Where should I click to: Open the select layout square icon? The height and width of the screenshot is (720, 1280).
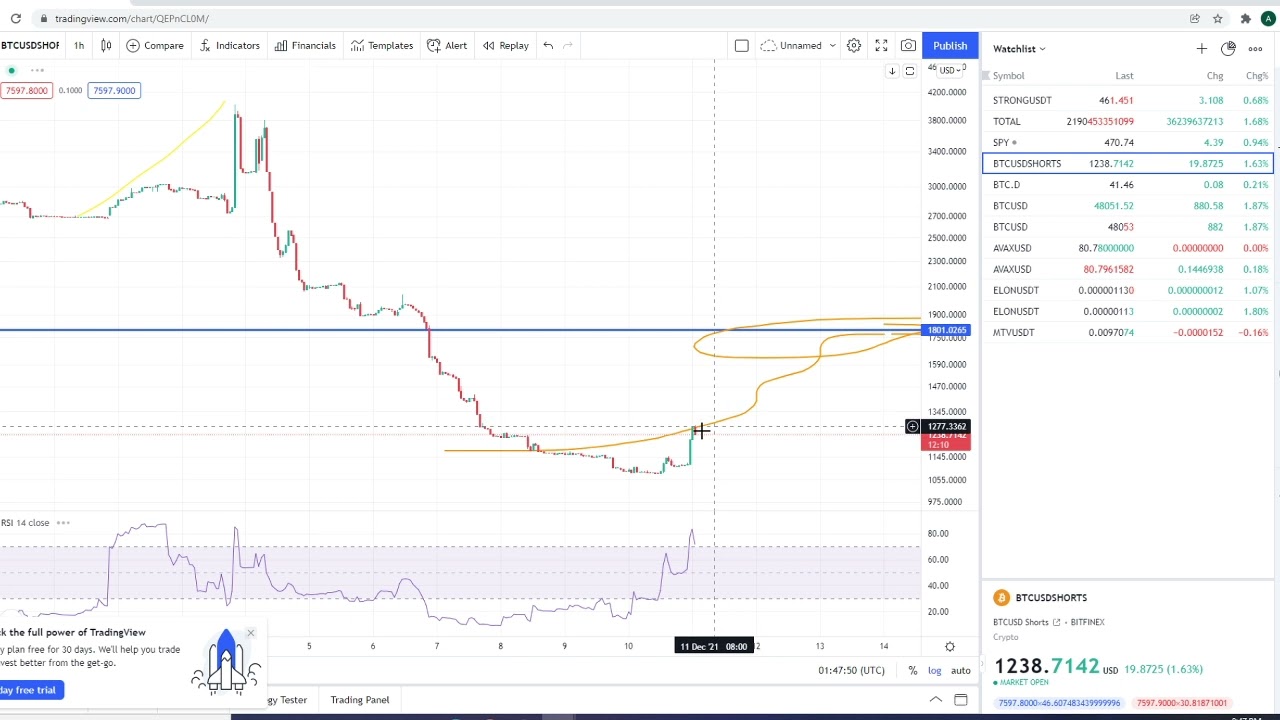[741, 45]
